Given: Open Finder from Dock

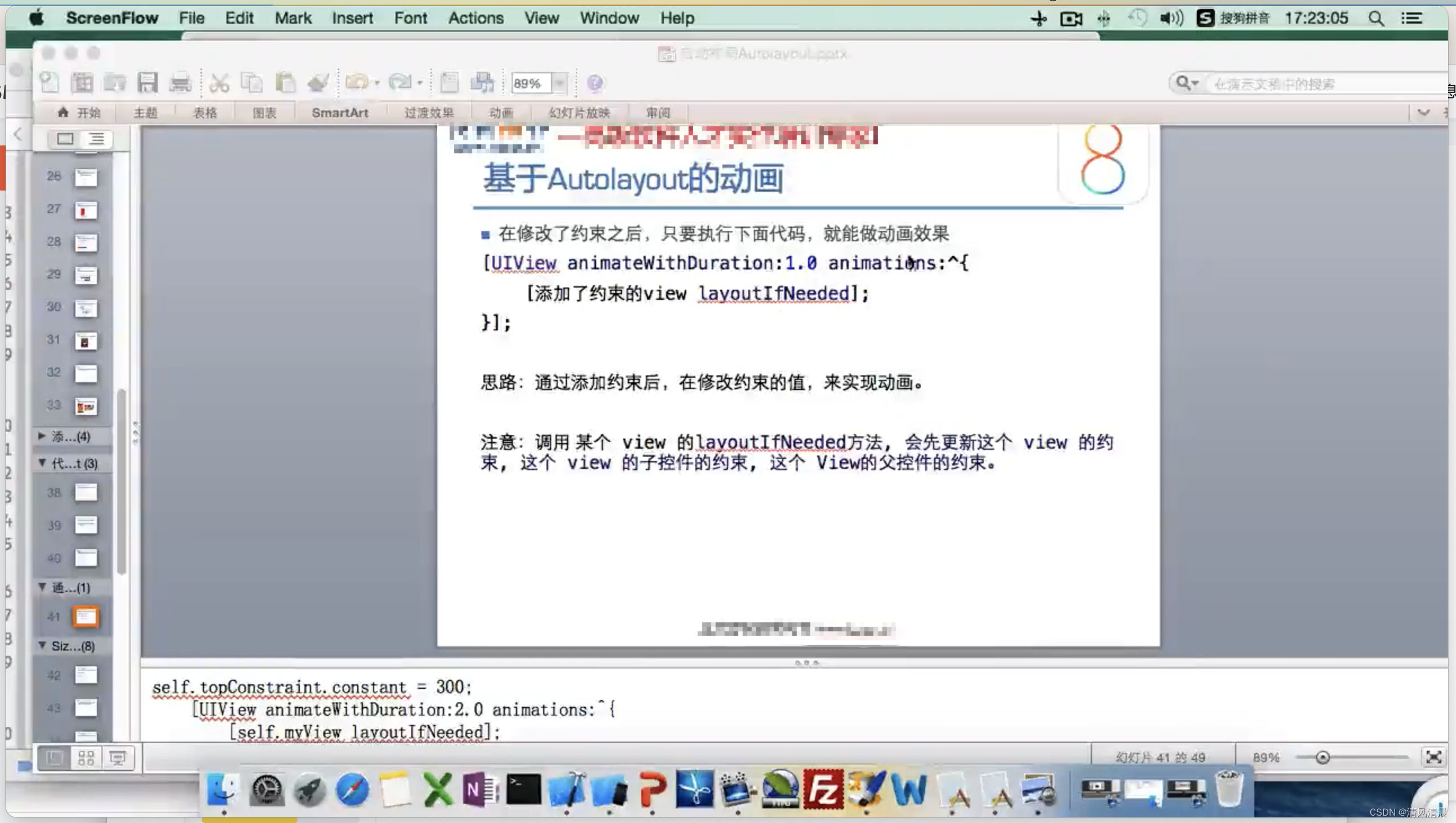Looking at the screenshot, I should 222,789.
